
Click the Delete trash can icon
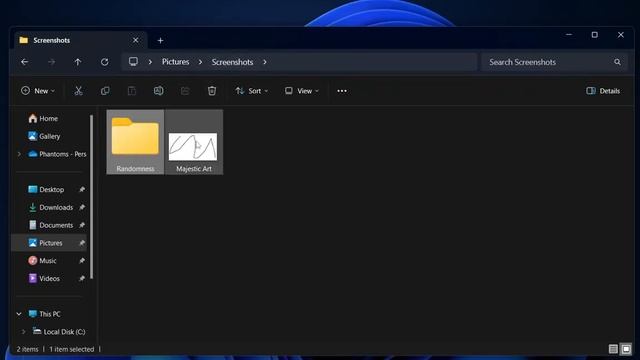[211, 91]
